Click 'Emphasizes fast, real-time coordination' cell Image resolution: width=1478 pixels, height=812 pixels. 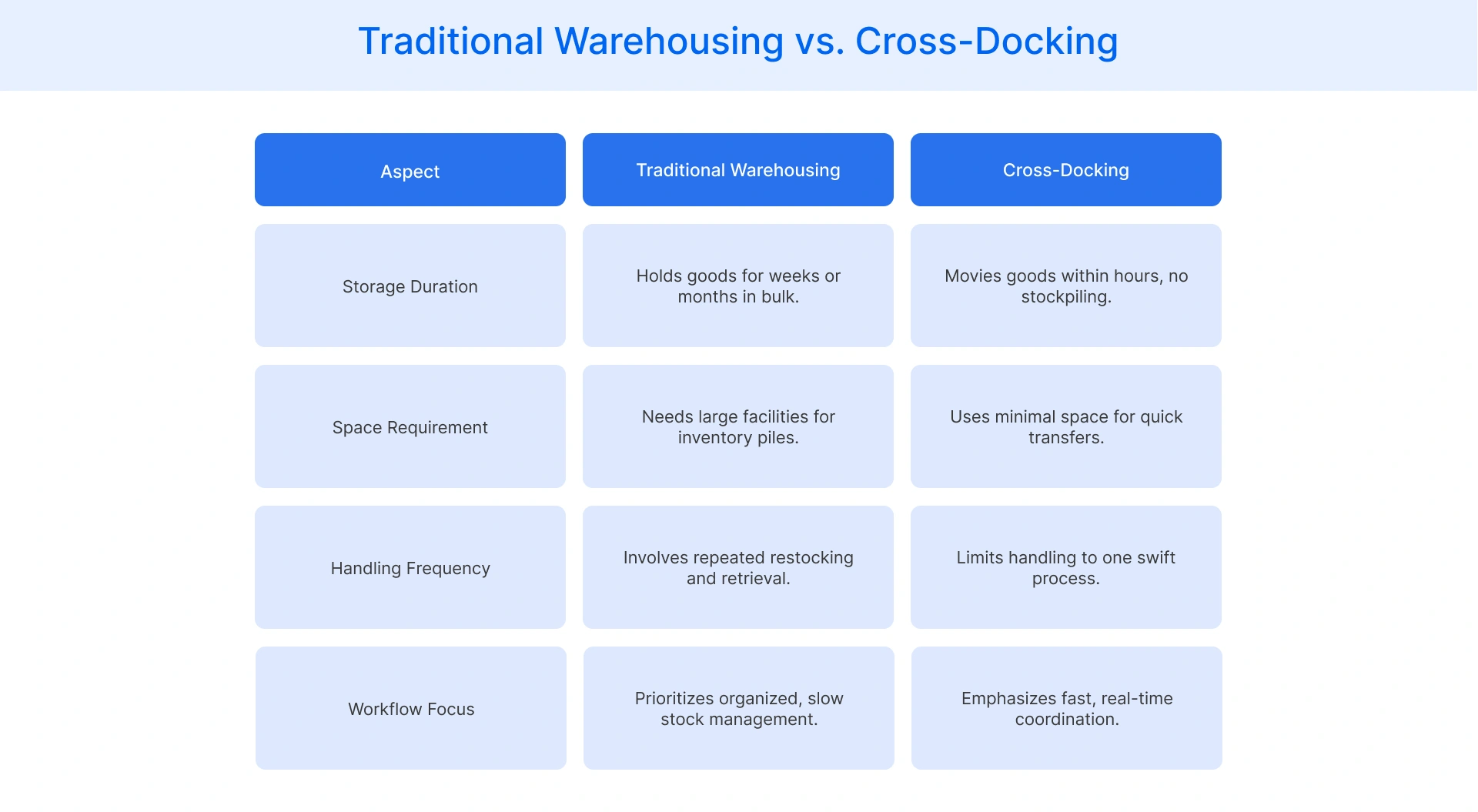click(x=1067, y=708)
